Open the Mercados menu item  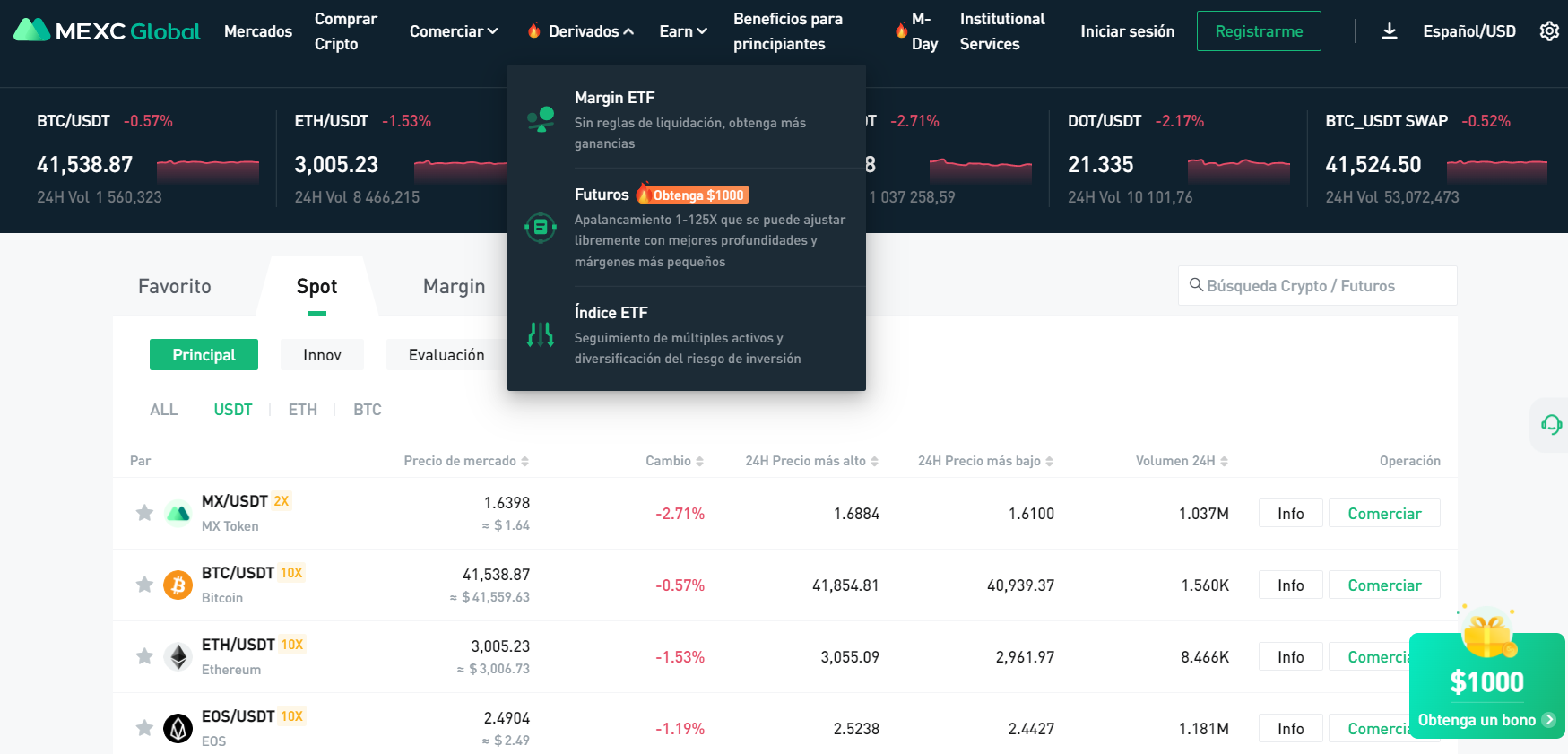pyautogui.click(x=258, y=31)
